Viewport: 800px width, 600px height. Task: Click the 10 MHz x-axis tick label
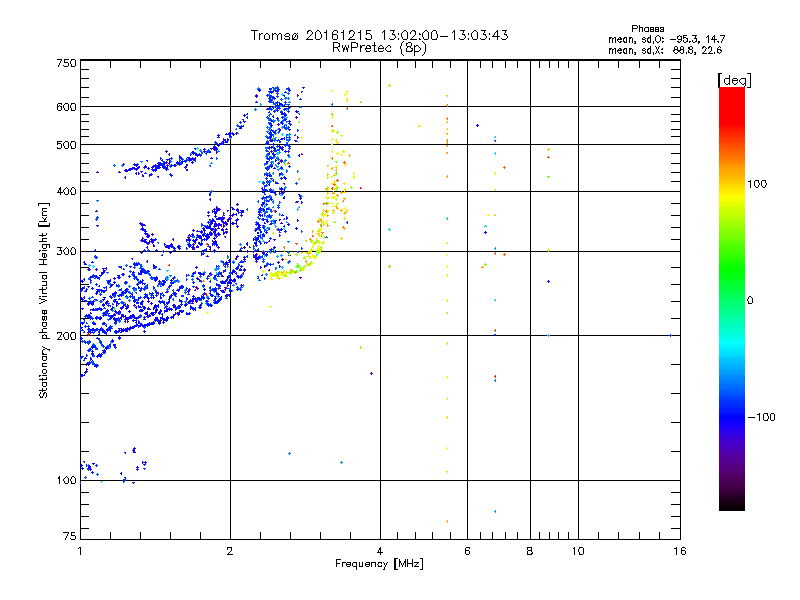(x=578, y=551)
